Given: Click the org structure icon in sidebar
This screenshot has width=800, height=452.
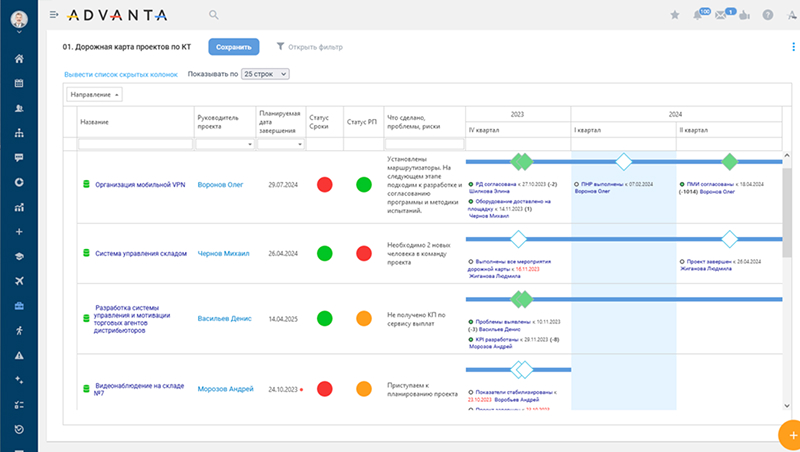Looking at the screenshot, I should coord(19,132).
